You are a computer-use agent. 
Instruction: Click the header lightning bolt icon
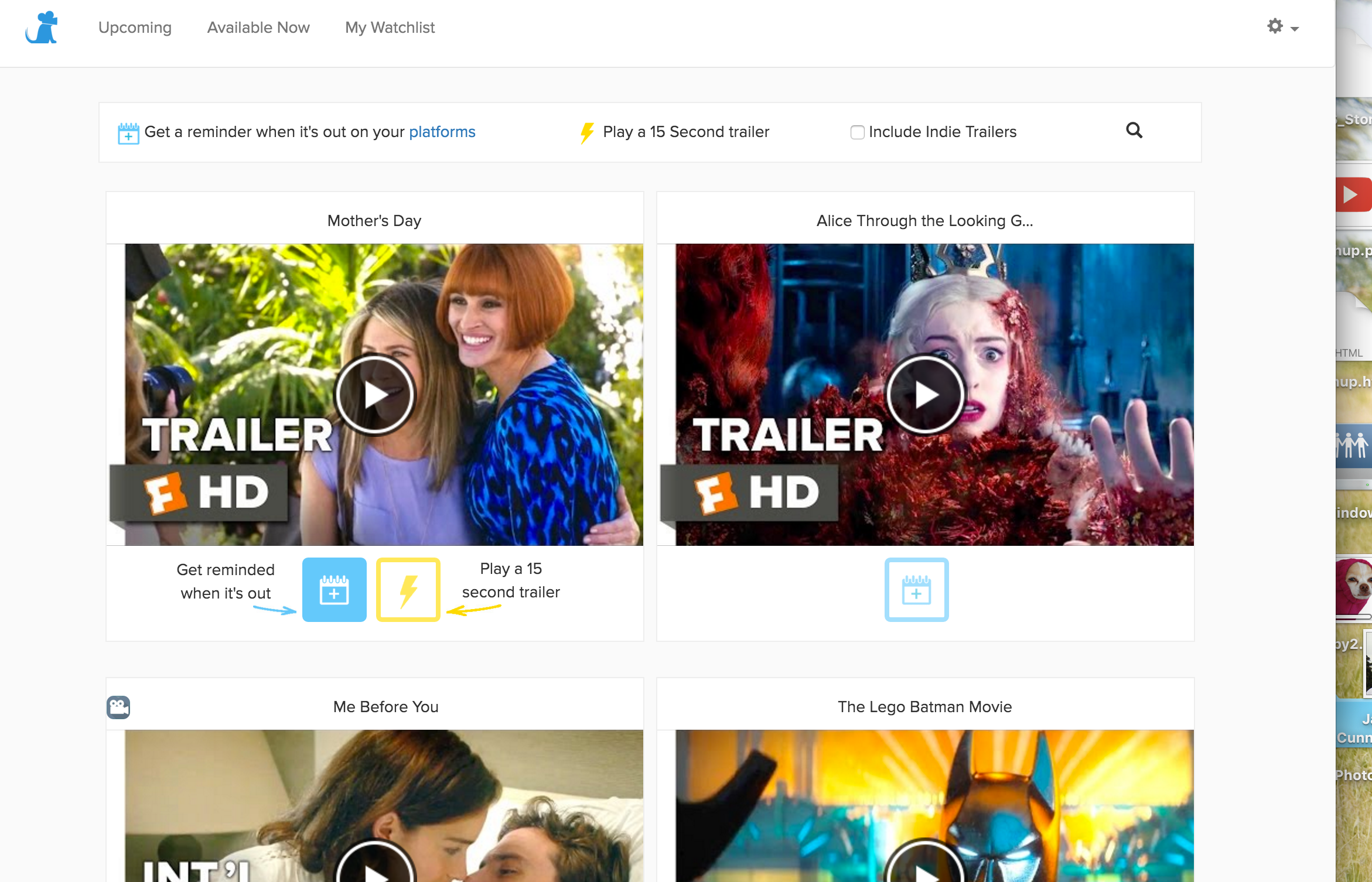(x=586, y=133)
